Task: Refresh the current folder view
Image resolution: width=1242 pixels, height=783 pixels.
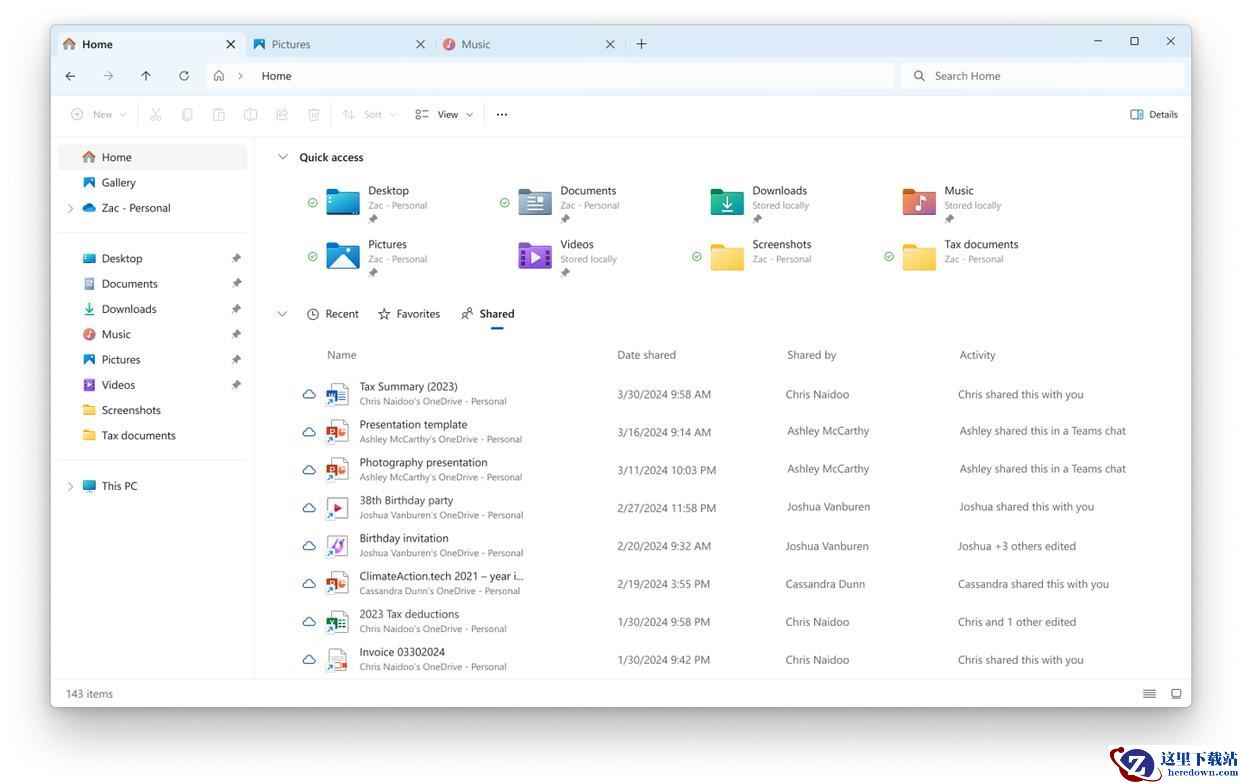Action: point(184,75)
